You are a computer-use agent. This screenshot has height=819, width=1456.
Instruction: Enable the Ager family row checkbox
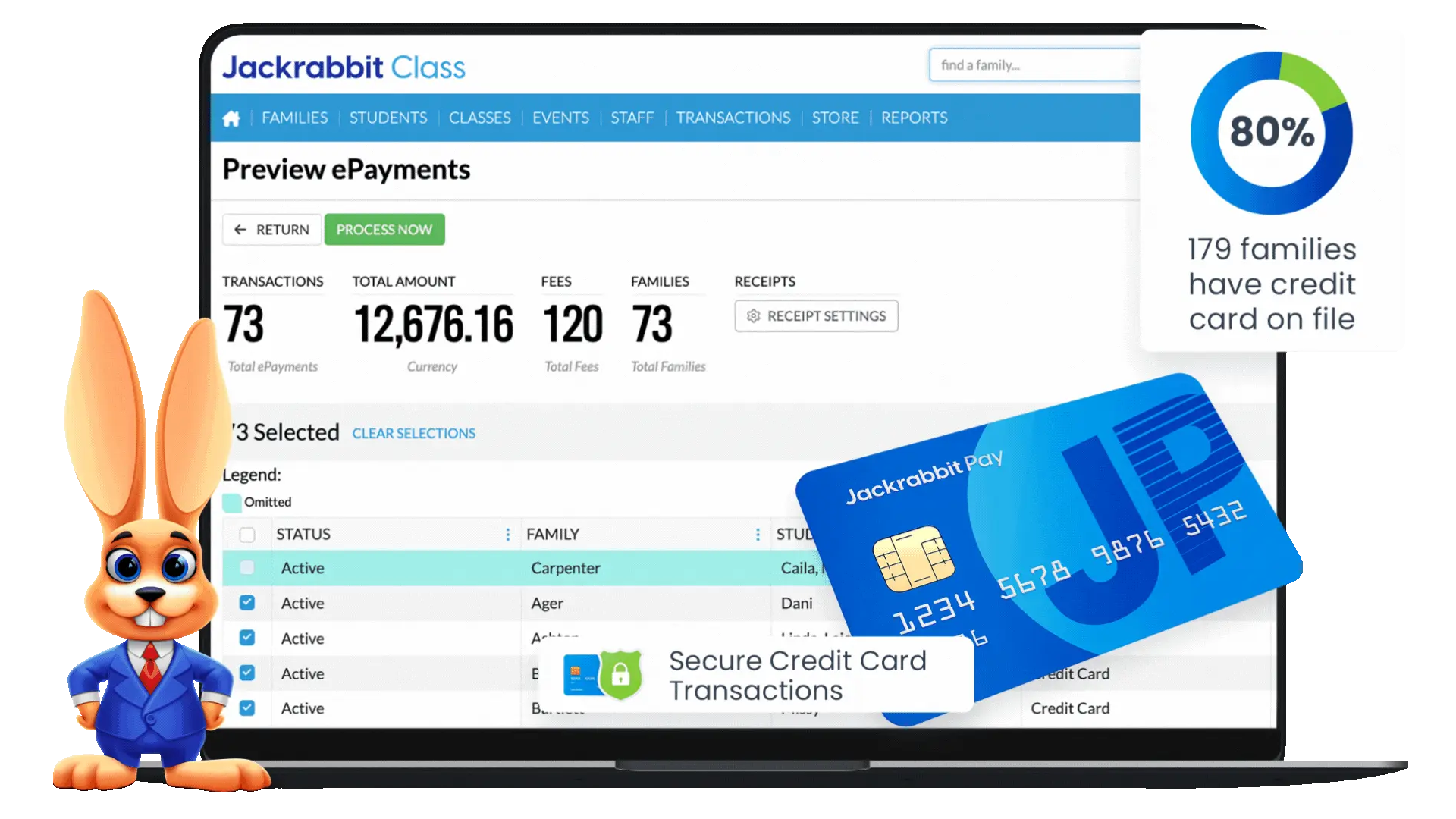pos(247,602)
